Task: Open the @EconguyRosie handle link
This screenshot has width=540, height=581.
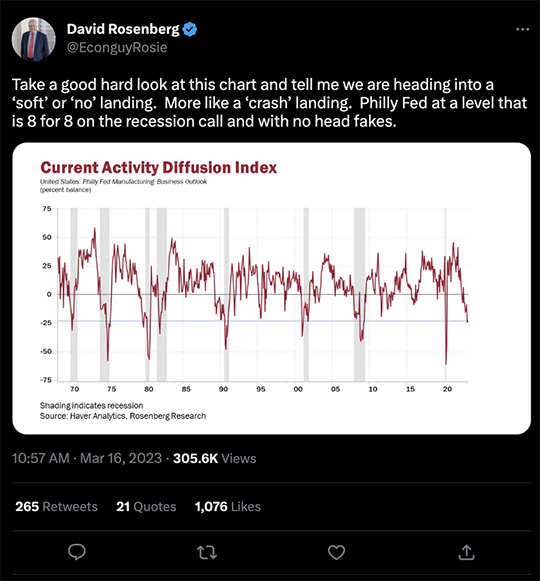Action: coord(117,47)
